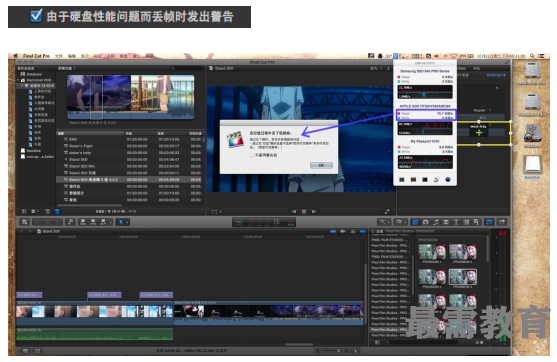Select the PROSNOW 2 effect thumbnail
This screenshot has height=362, width=557.
463,253
